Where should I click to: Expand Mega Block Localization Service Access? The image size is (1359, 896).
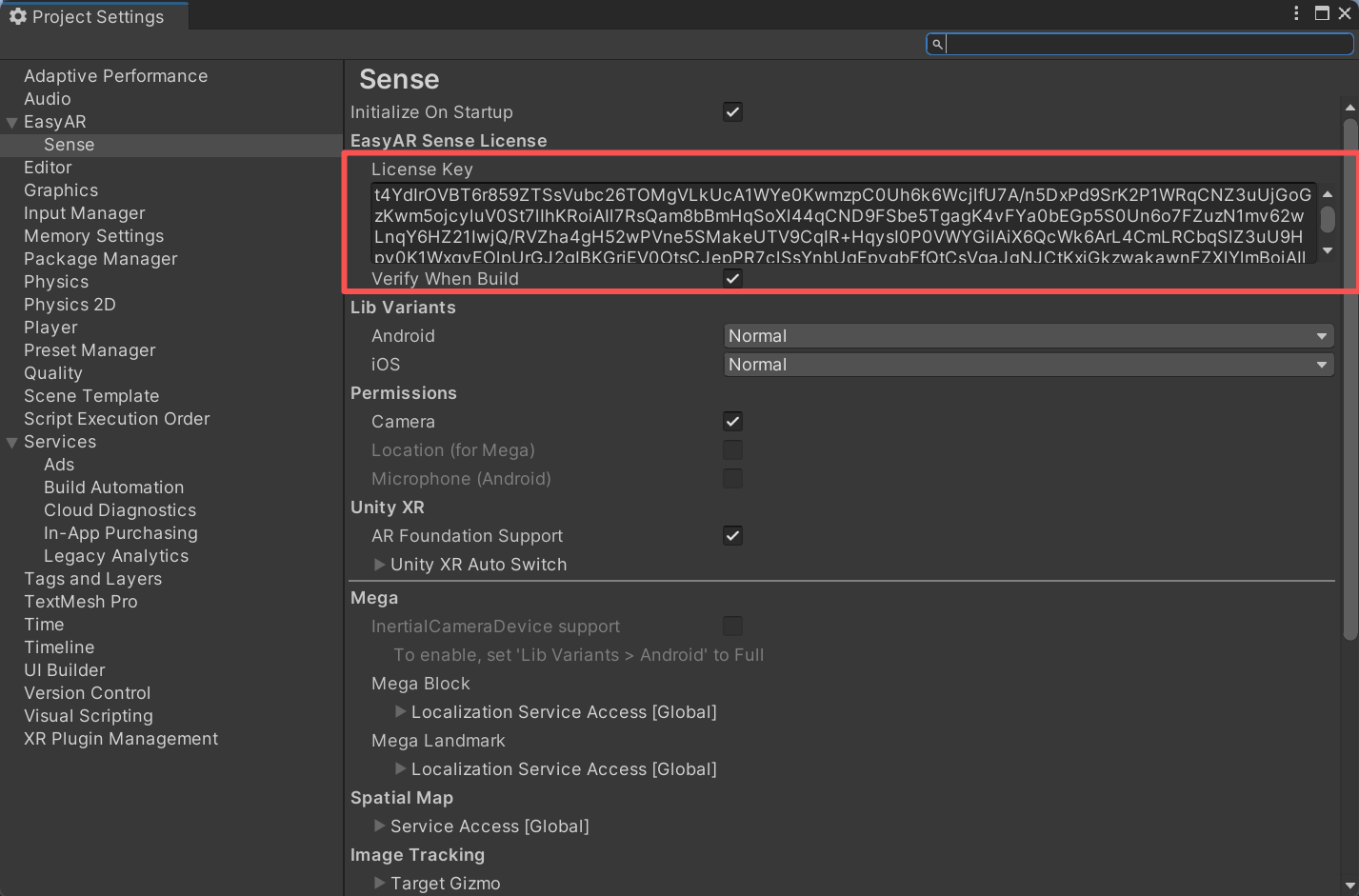(401, 712)
